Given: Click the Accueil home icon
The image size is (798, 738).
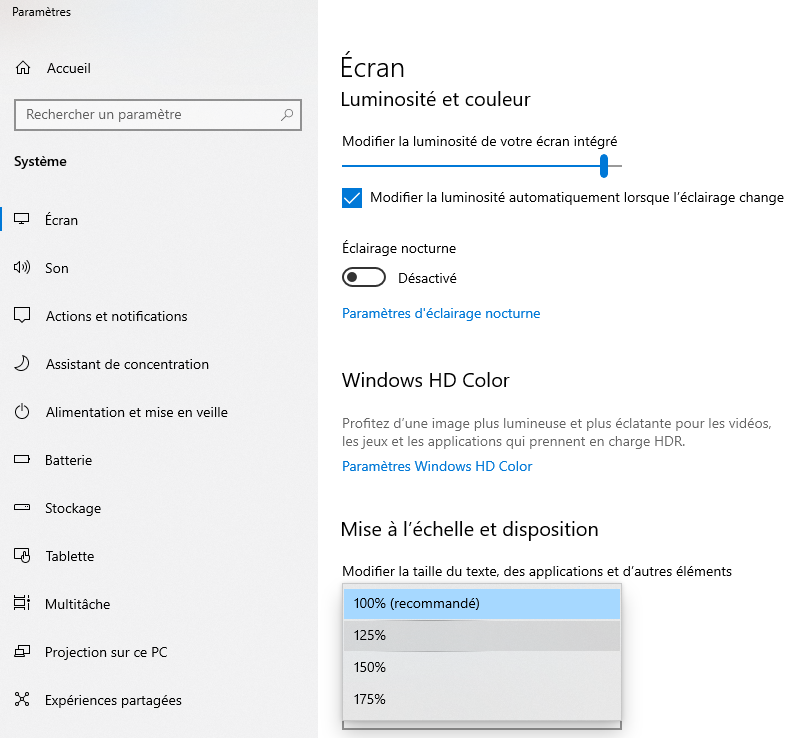Looking at the screenshot, I should click(x=22, y=69).
